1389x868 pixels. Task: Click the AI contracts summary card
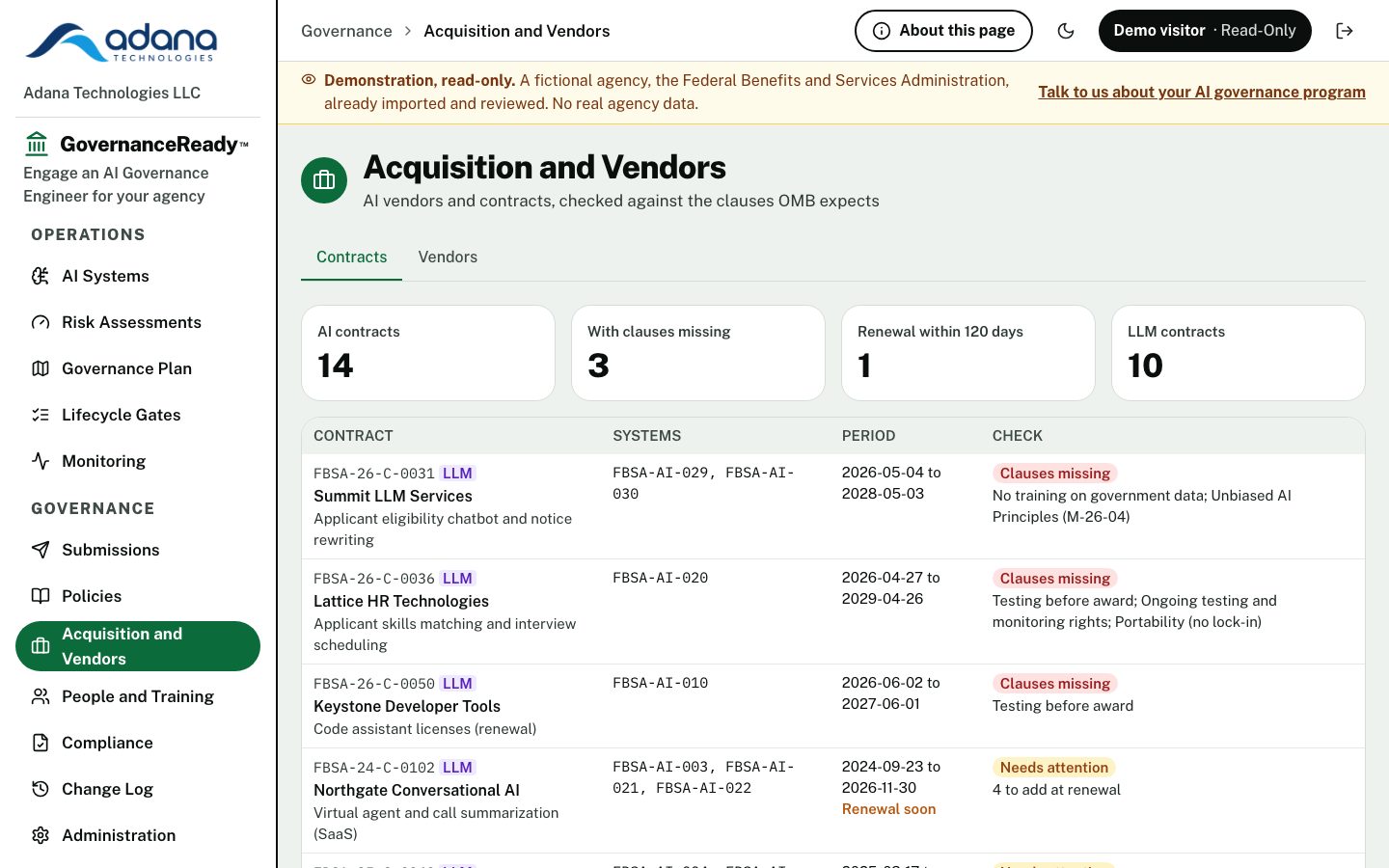click(428, 353)
